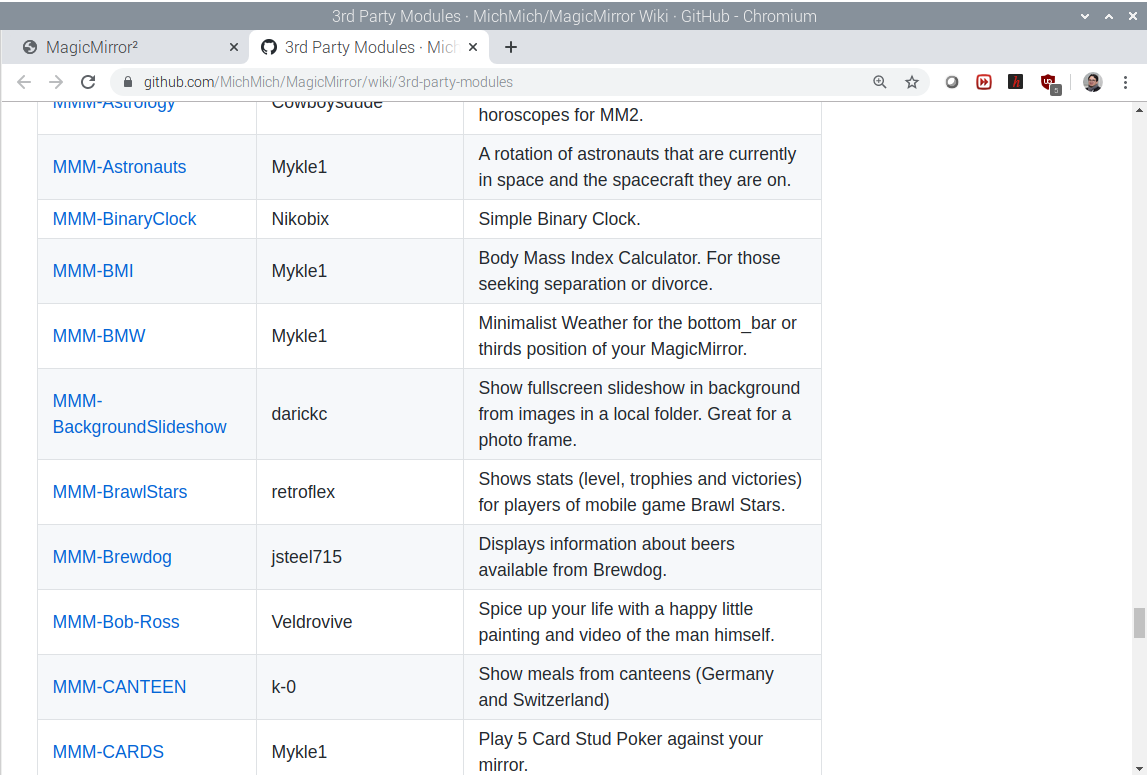The image size is (1147, 777).
Task: Click the 5 Card Stud Poker description
Action: point(620,752)
